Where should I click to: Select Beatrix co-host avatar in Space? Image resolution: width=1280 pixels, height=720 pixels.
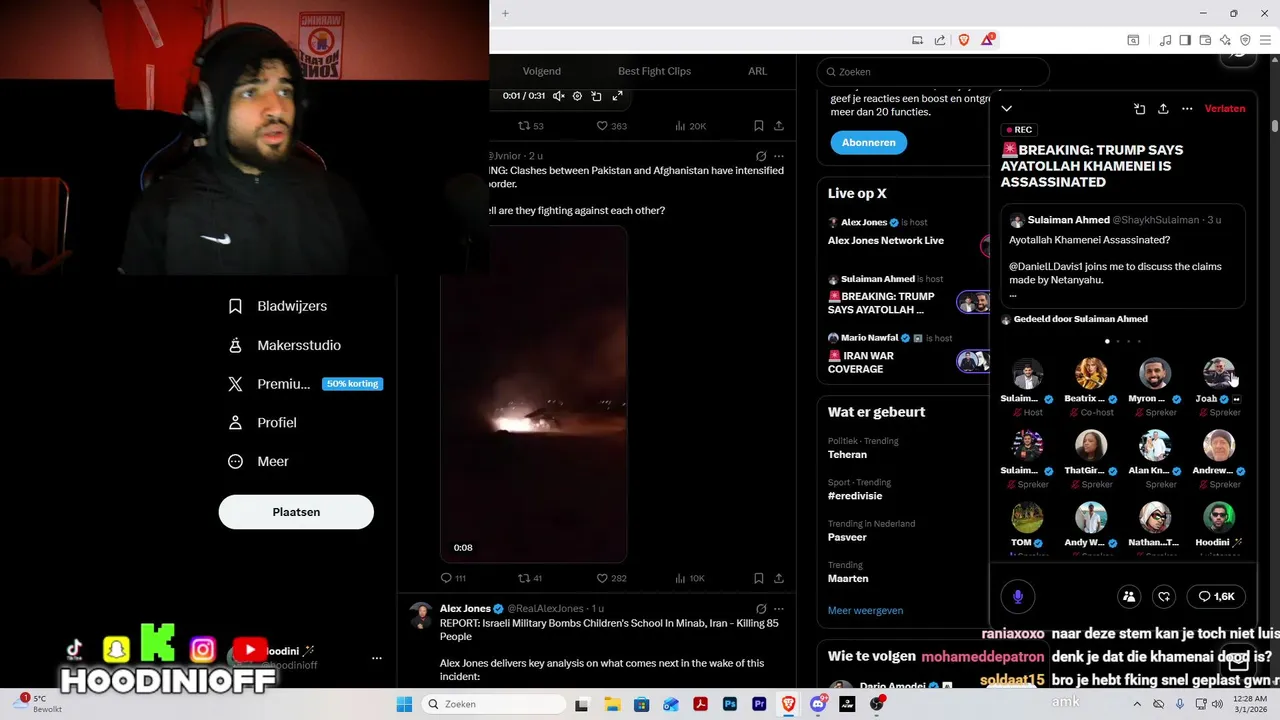1091,373
